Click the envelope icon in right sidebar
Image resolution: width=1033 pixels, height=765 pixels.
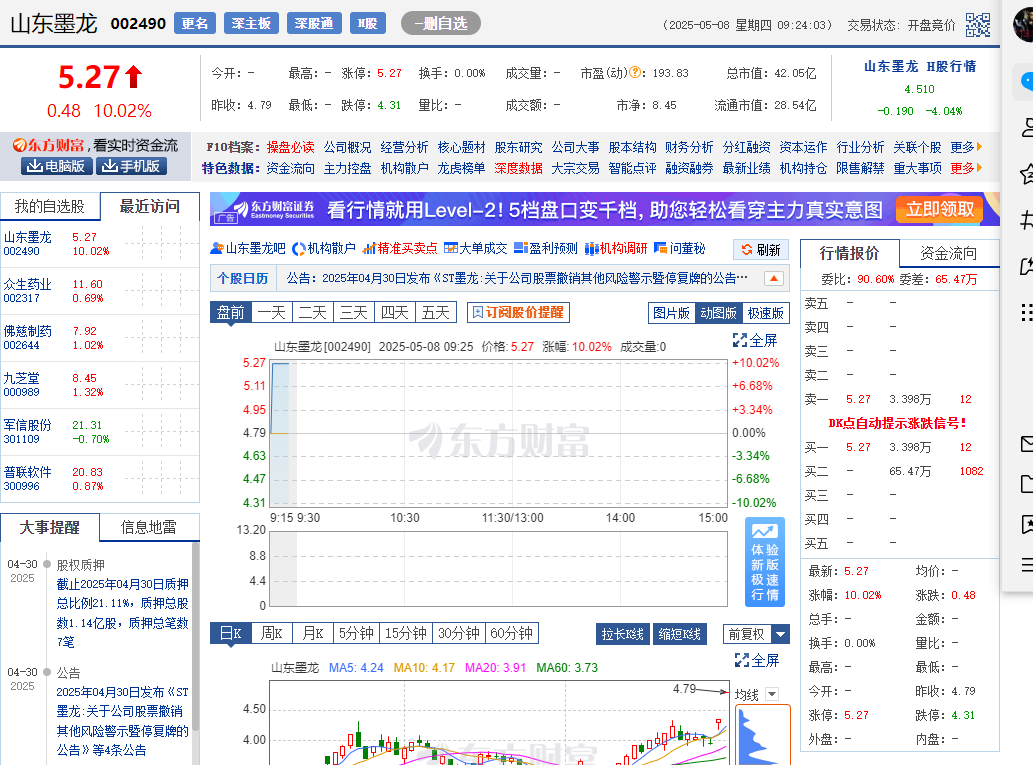click(1026, 444)
